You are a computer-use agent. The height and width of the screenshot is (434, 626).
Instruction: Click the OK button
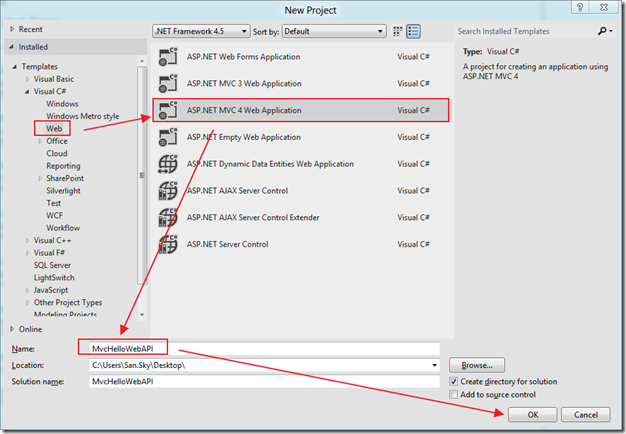coord(533,414)
